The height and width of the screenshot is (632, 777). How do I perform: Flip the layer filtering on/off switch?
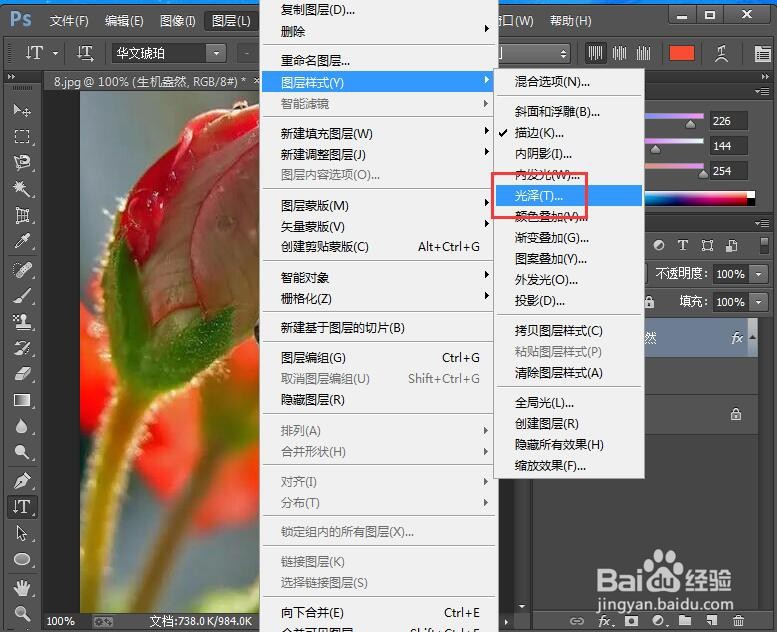tap(764, 245)
